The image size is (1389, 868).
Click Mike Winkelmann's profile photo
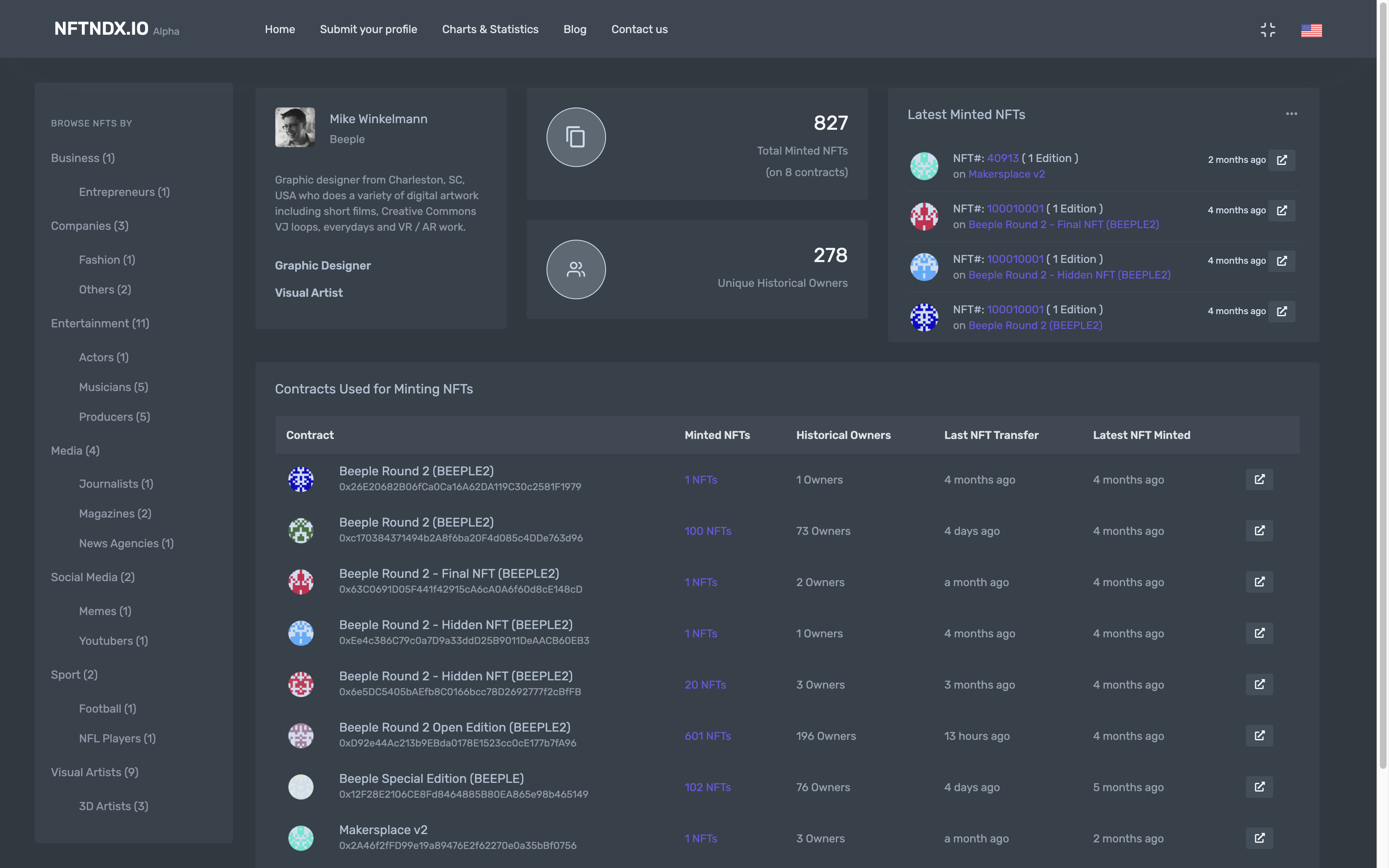point(294,127)
